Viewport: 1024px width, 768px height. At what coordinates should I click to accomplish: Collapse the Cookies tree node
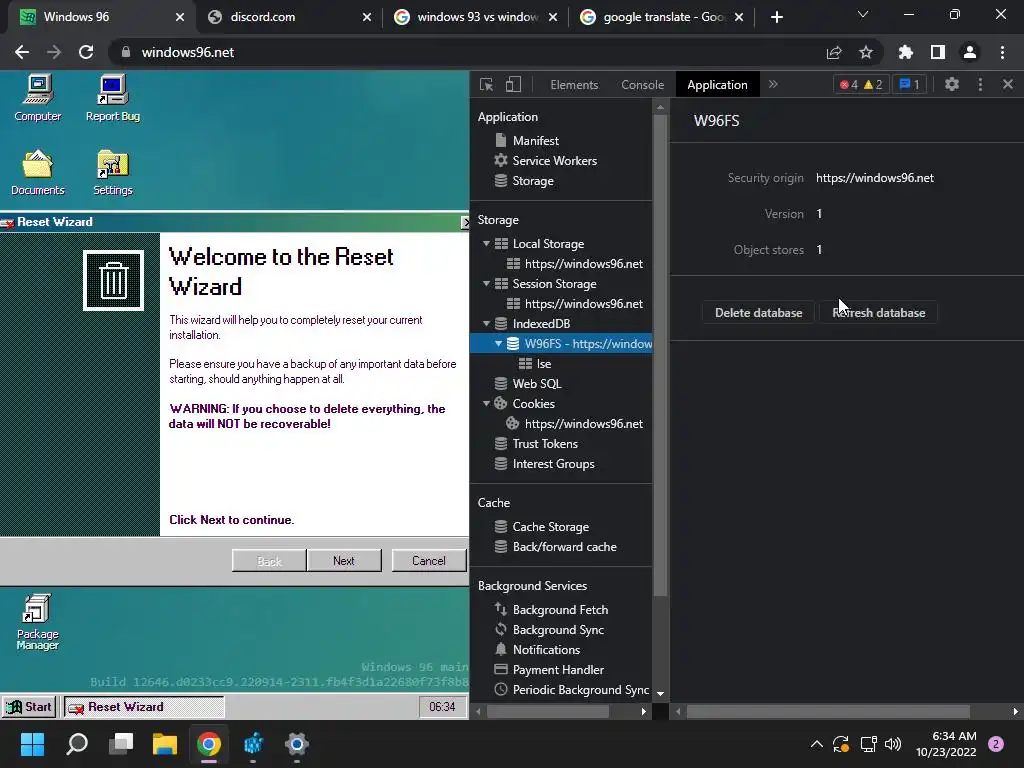(x=487, y=404)
